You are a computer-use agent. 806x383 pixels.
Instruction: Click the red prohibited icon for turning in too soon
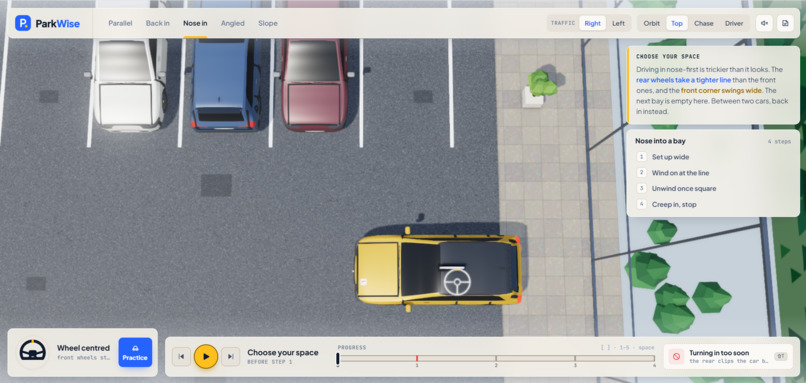tap(676, 356)
